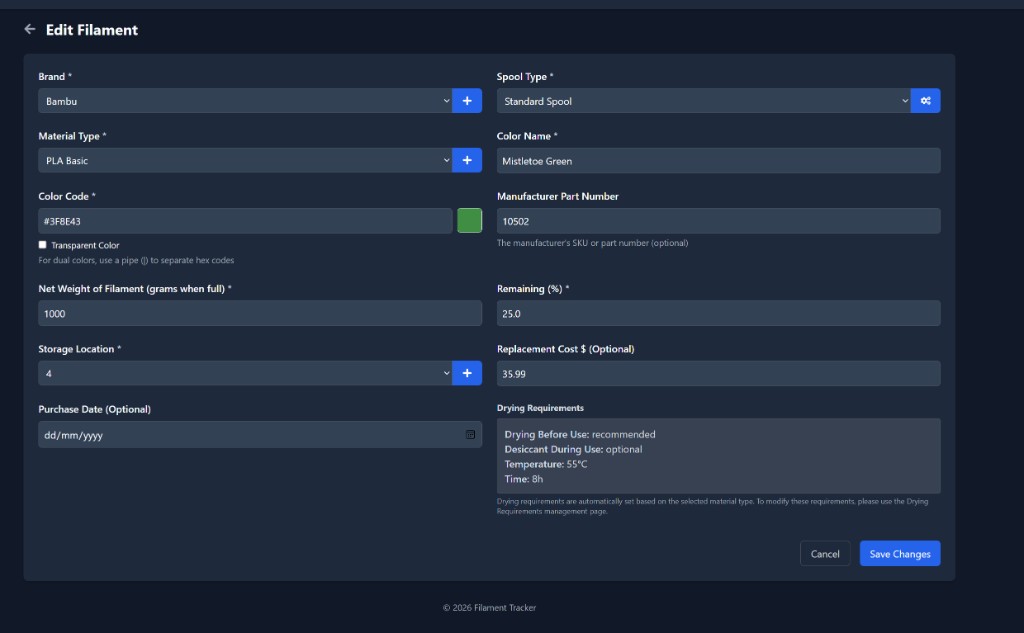This screenshot has height=633, width=1024.
Task: Click the back arrow beside Edit Filament
Action: click(x=29, y=30)
